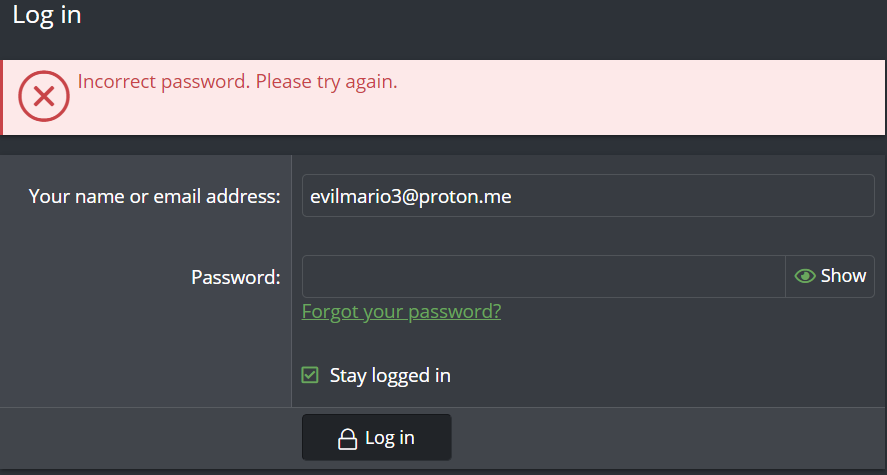Viewport: 887px width, 475px height.
Task: Open the "Forgot your password?" link
Action: (401, 311)
